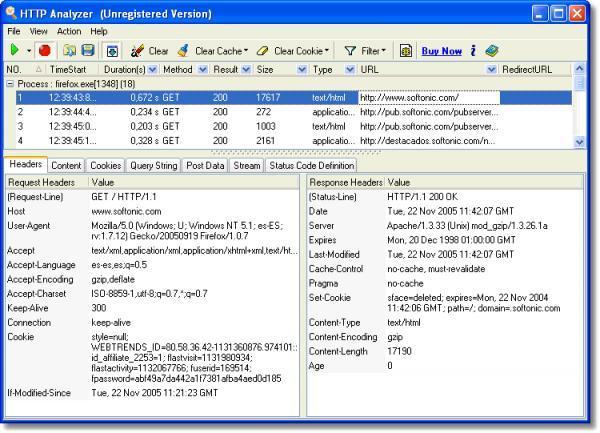Click the Clear Cache brush icon

tap(183, 50)
